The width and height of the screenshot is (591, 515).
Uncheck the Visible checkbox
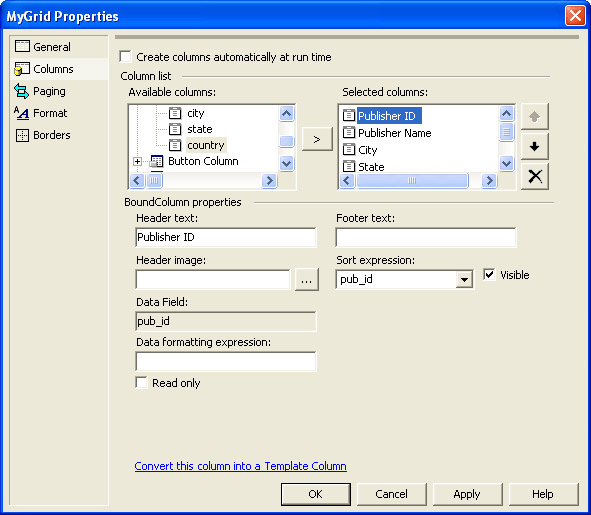pos(489,274)
